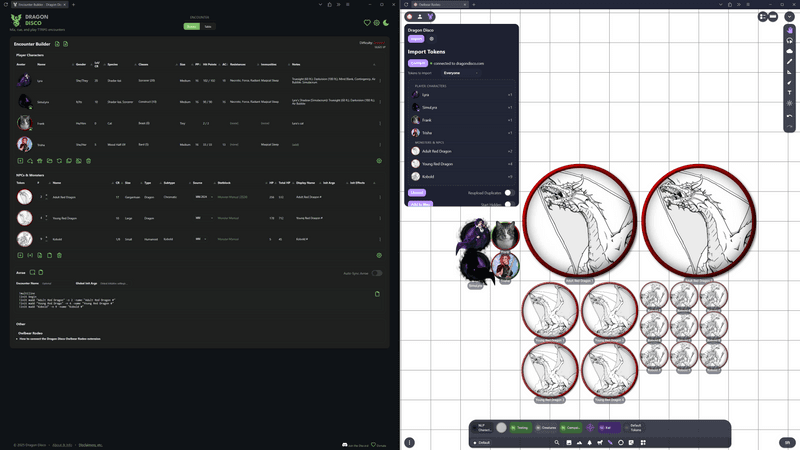Open the Dragon Disco extension icon in Owlbear

click(431, 17)
